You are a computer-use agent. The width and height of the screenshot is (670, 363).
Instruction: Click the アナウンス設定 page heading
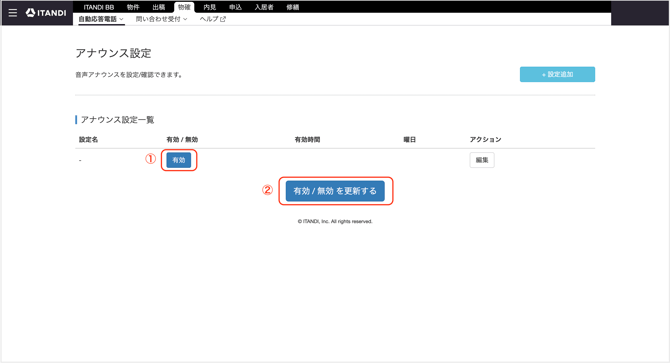[113, 53]
